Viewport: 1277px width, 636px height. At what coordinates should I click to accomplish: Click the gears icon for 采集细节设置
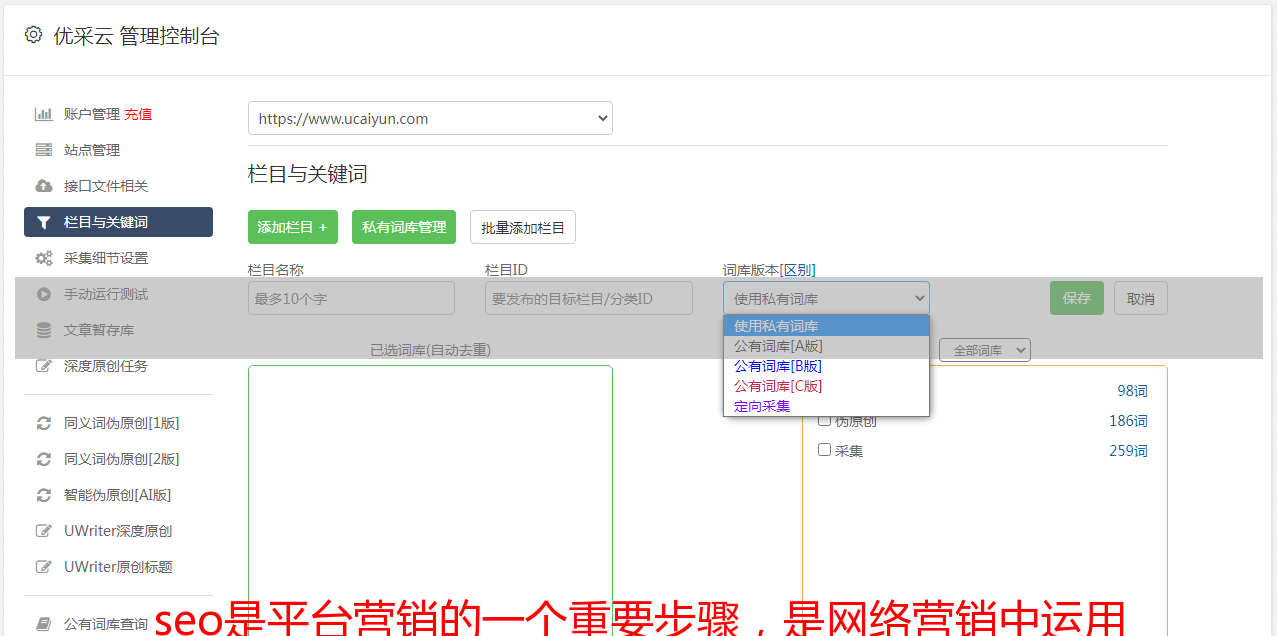(x=44, y=258)
